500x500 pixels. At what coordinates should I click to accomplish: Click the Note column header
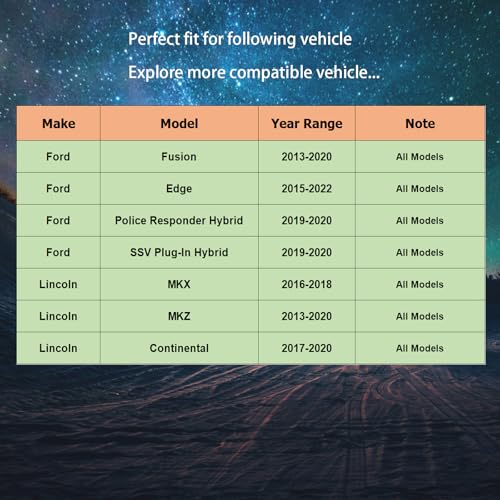tap(420, 123)
